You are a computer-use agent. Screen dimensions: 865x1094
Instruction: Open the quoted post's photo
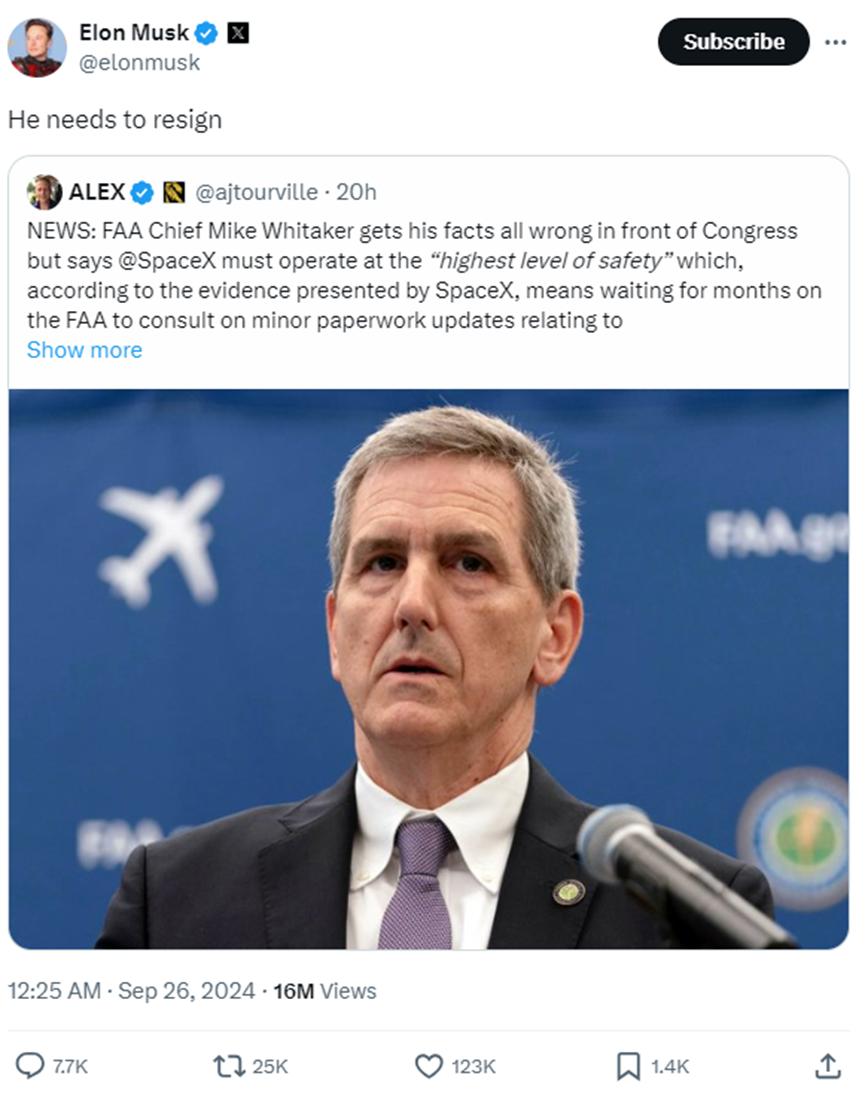[x=428, y=668]
